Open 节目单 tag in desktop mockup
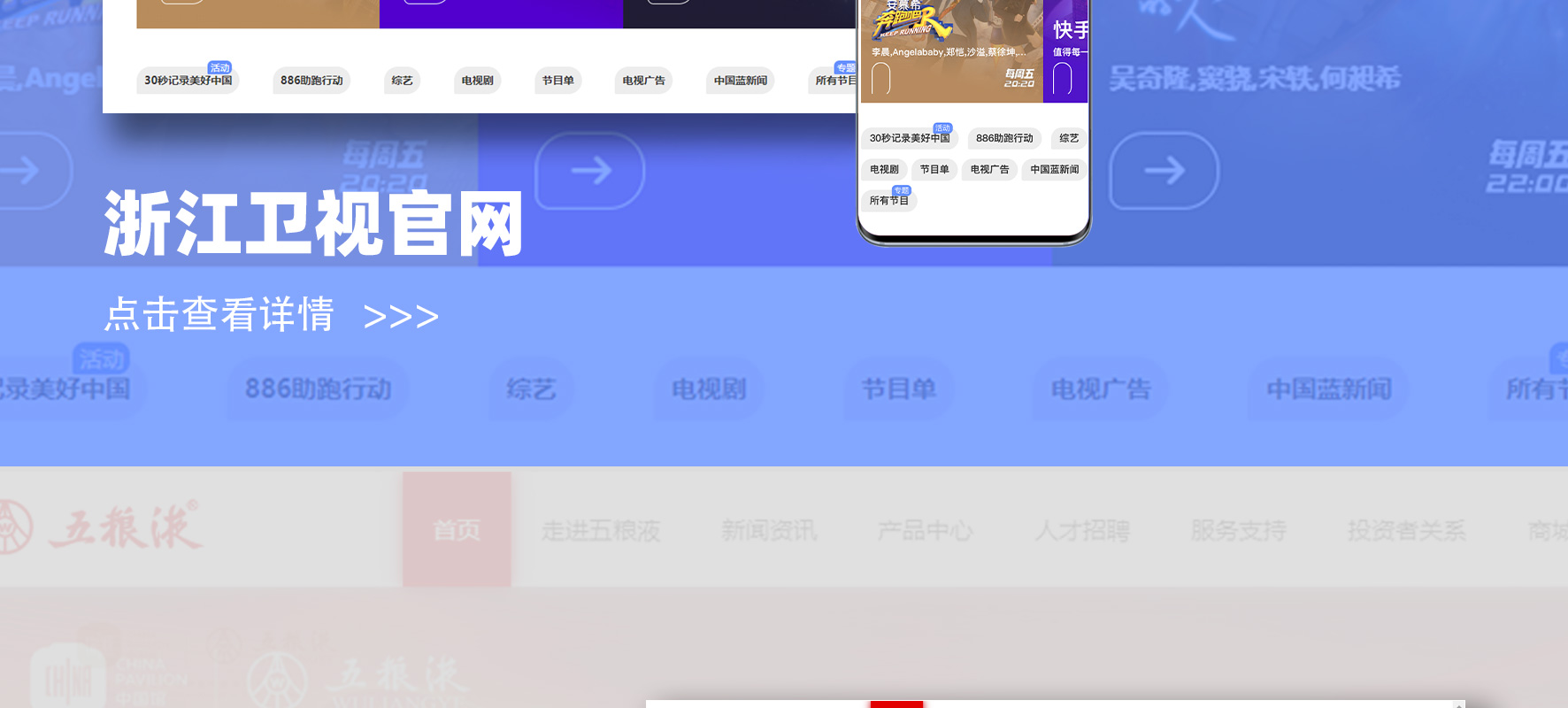The image size is (1568, 708). [x=558, y=81]
